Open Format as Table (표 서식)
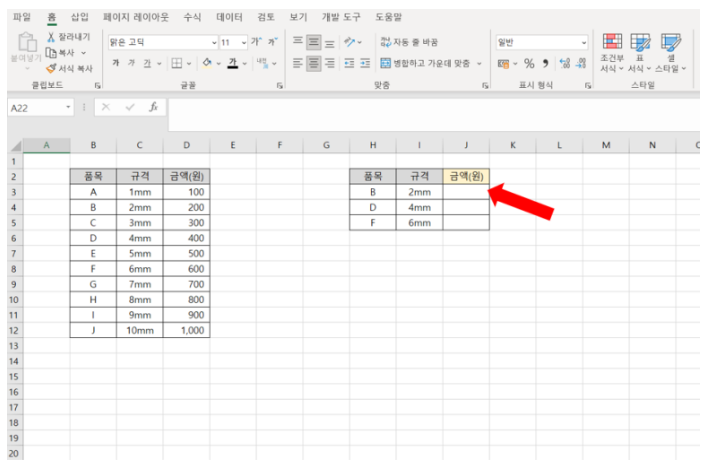The width and height of the screenshot is (710, 468). pyautogui.click(x=639, y=53)
